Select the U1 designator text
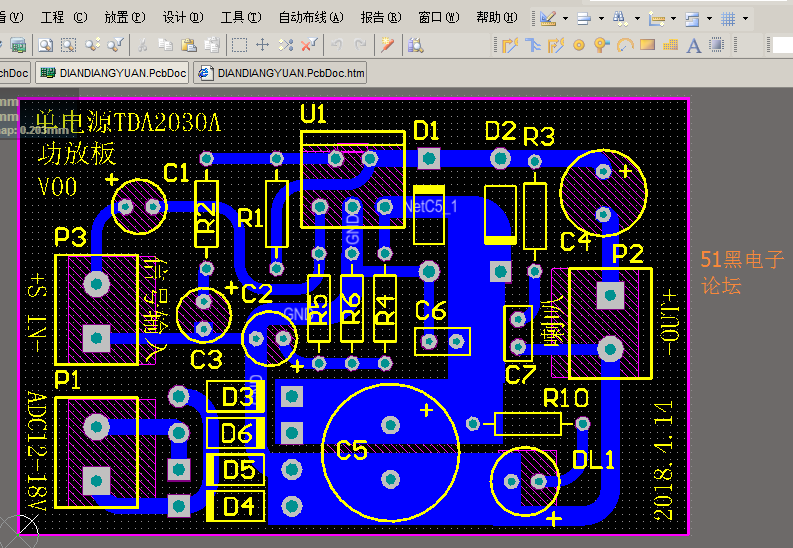The width and height of the screenshot is (793, 548). 313,114
